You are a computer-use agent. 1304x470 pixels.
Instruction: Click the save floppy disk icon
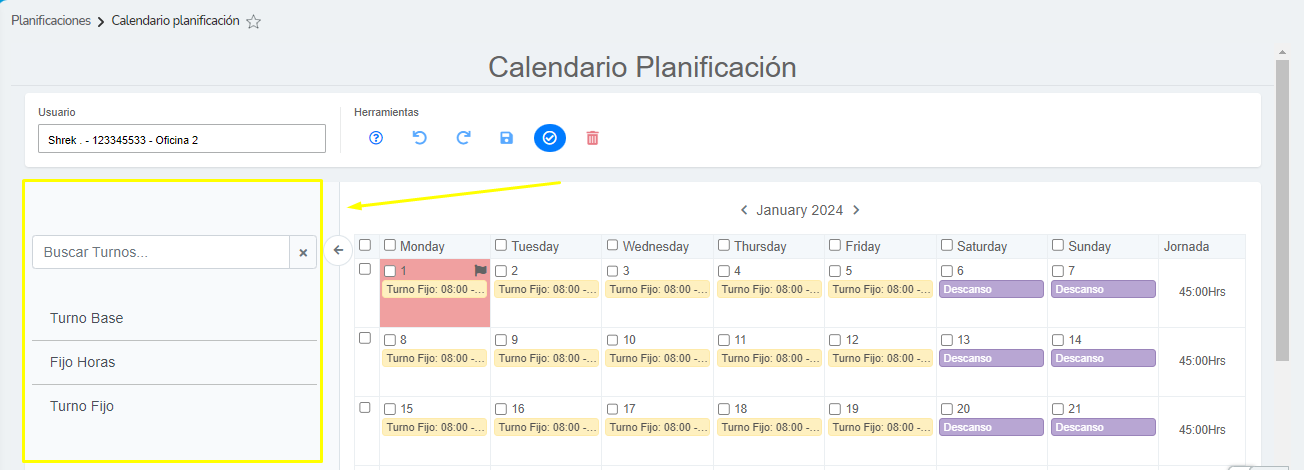(x=506, y=138)
